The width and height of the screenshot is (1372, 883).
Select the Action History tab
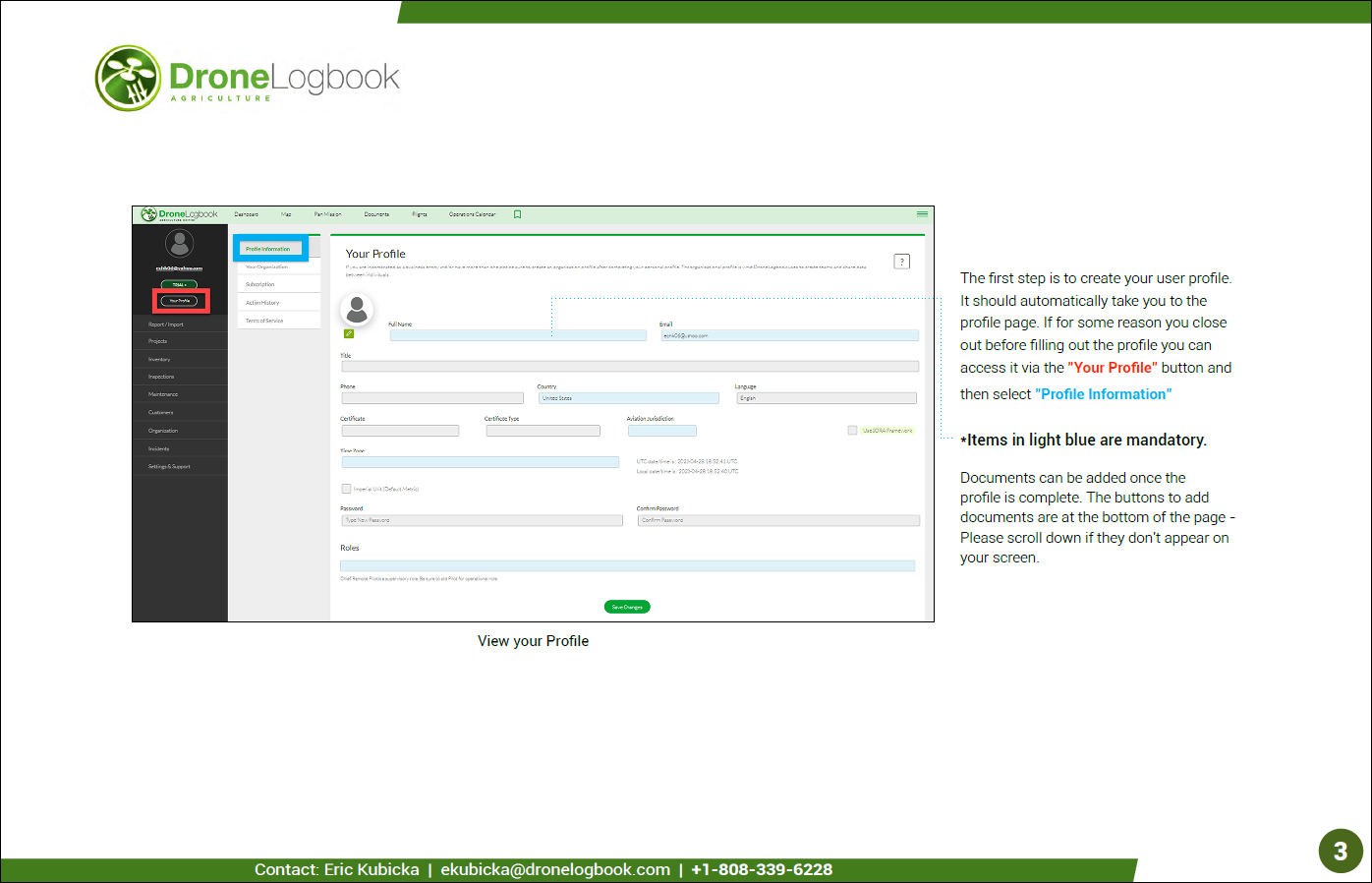pos(277,303)
